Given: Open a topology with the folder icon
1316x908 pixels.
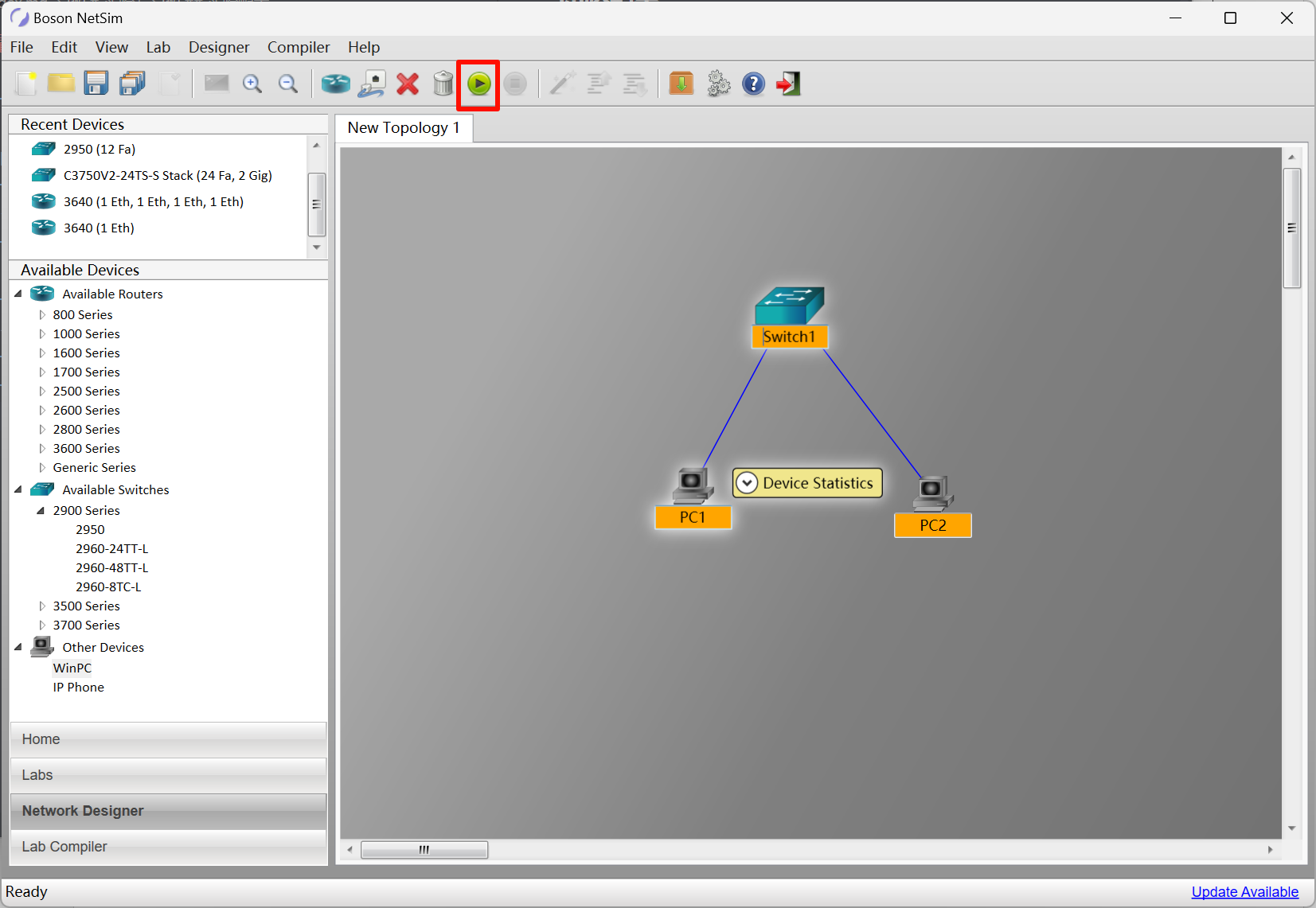Looking at the screenshot, I should [61, 83].
